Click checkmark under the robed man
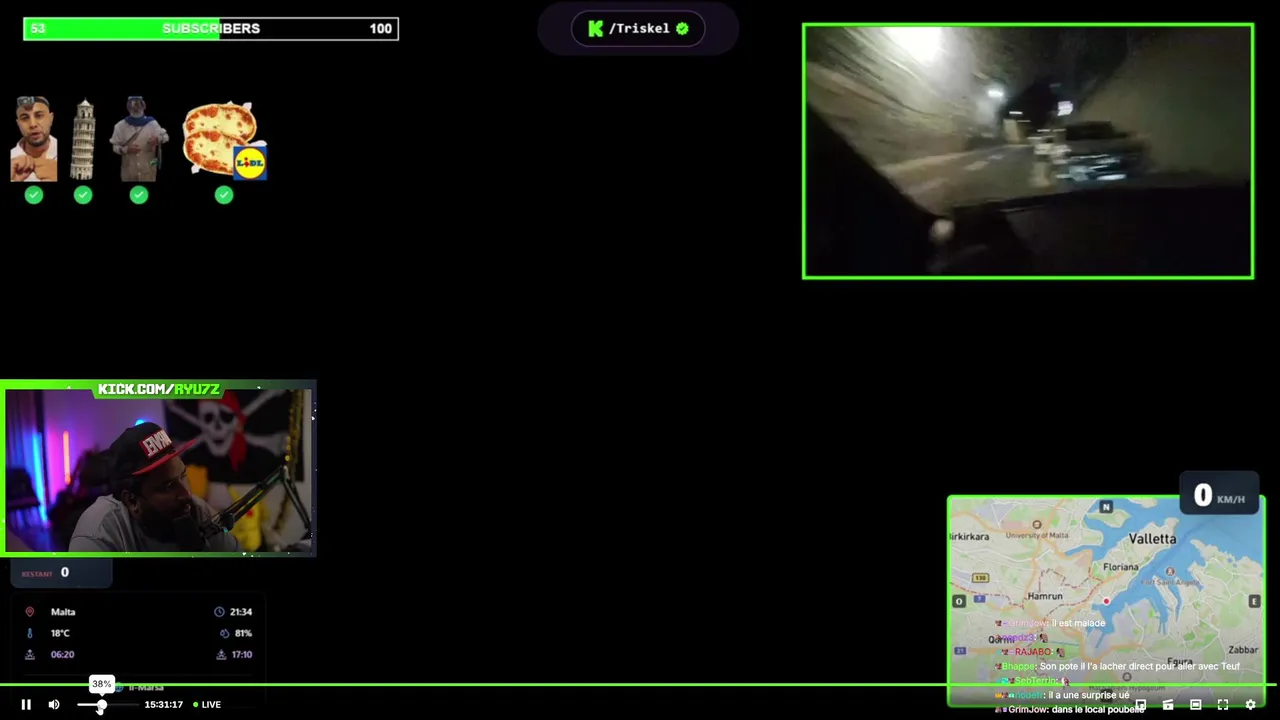 (139, 195)
